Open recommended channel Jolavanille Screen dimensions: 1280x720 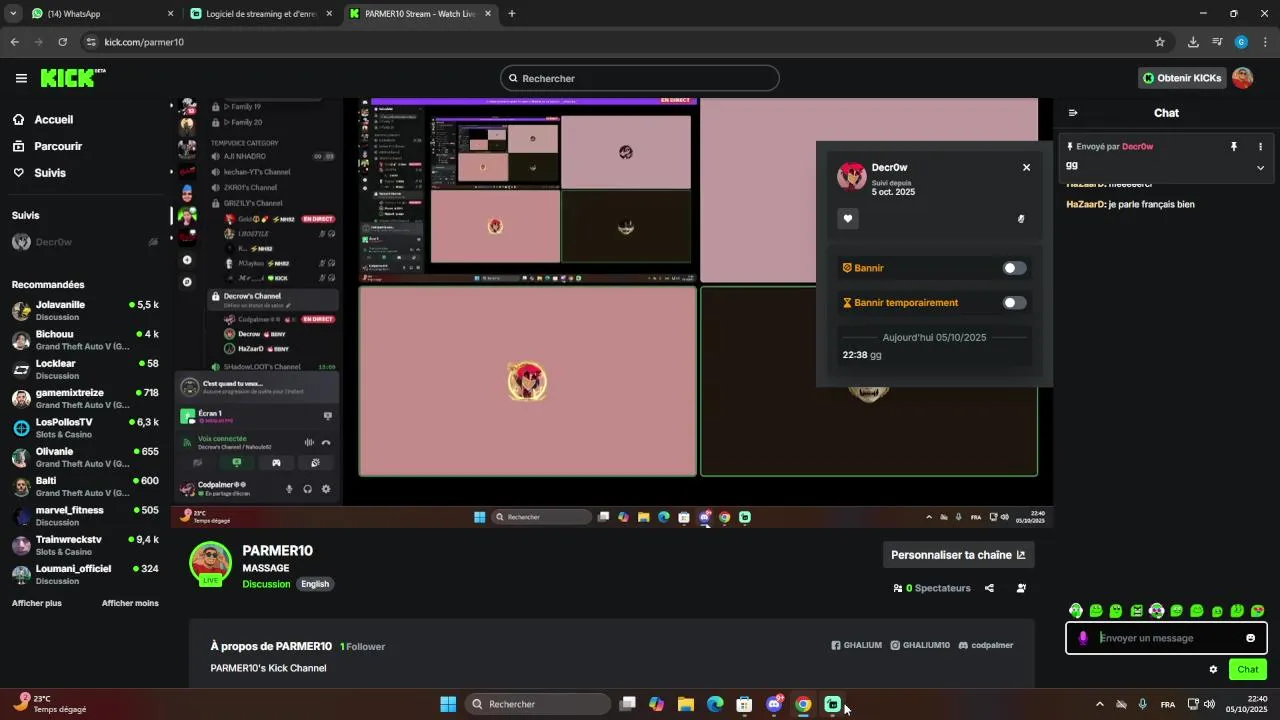(x=85, y=310)
